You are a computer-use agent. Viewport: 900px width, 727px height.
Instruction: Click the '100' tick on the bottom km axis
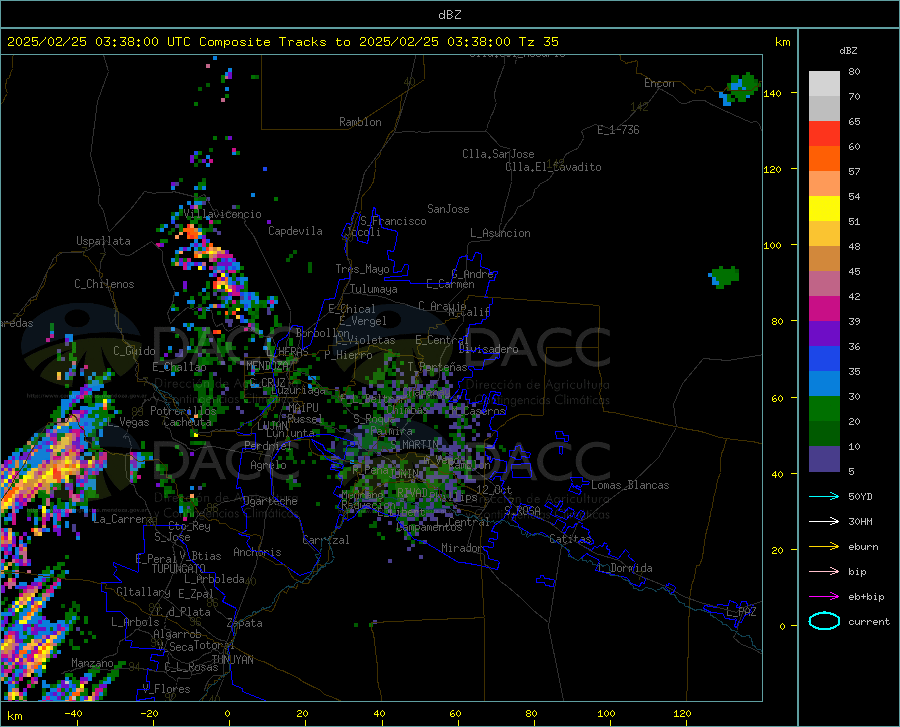click(x=606, y=714)
